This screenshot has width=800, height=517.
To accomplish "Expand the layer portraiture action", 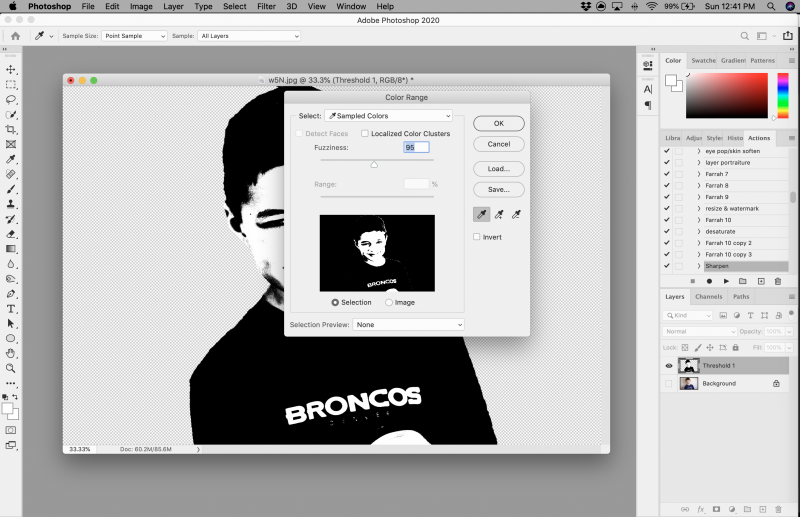I will tap(699, 163).
